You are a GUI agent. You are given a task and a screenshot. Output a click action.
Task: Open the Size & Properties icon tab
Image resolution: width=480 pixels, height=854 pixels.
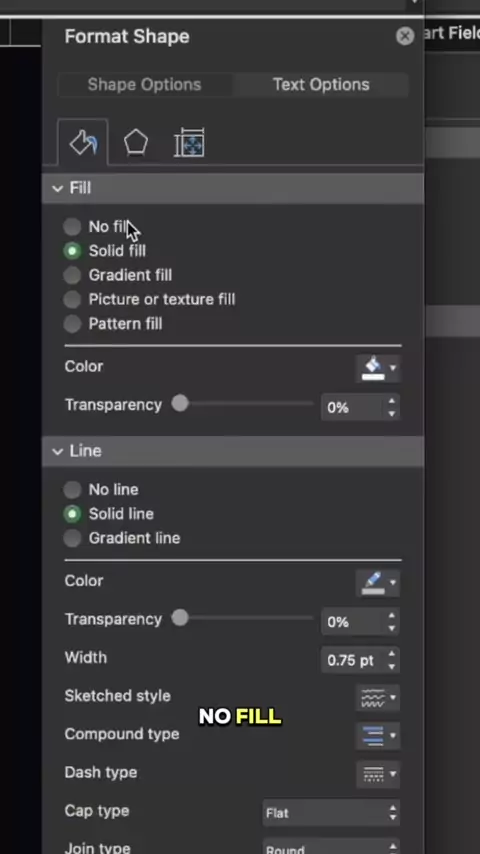[x=189, y=143]
